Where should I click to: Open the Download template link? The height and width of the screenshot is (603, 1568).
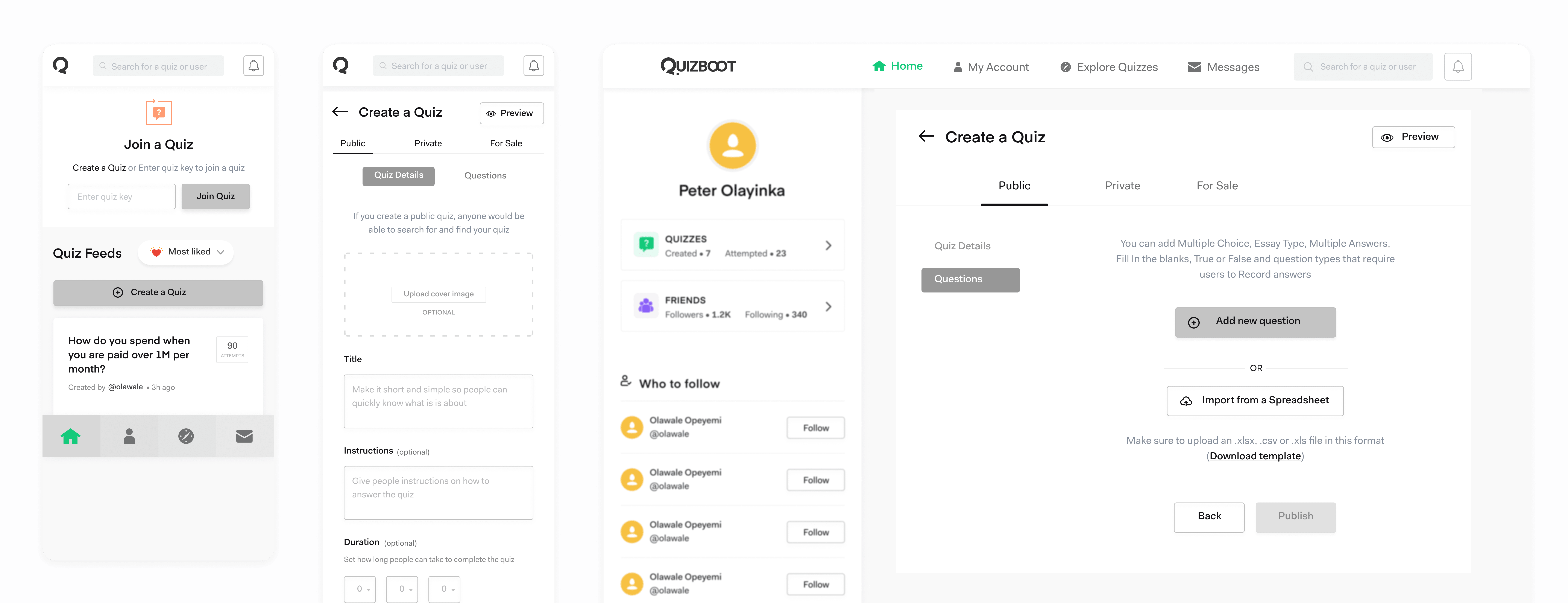pyautogui.click(x=1255, y=456)
